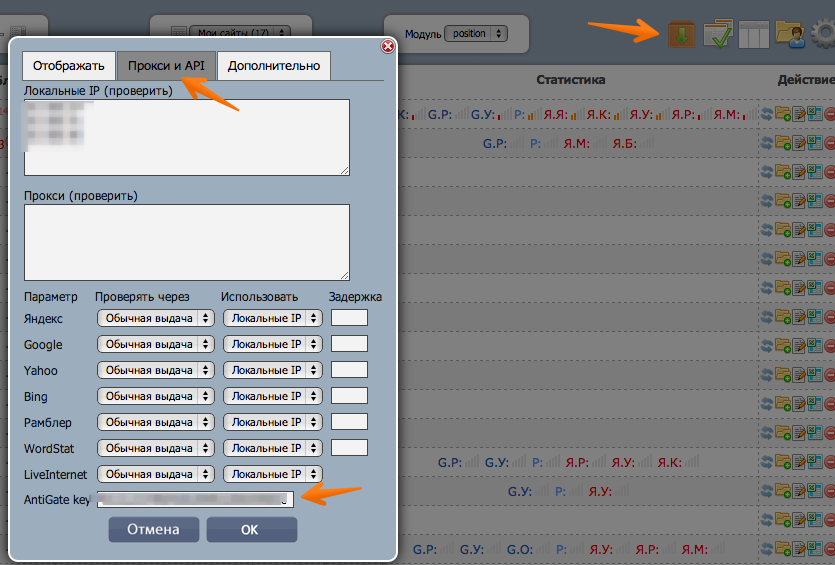This screenshot has width=835, height=565.
Task: Click edit document icon in Я.Б row
Action: point(799,143)
